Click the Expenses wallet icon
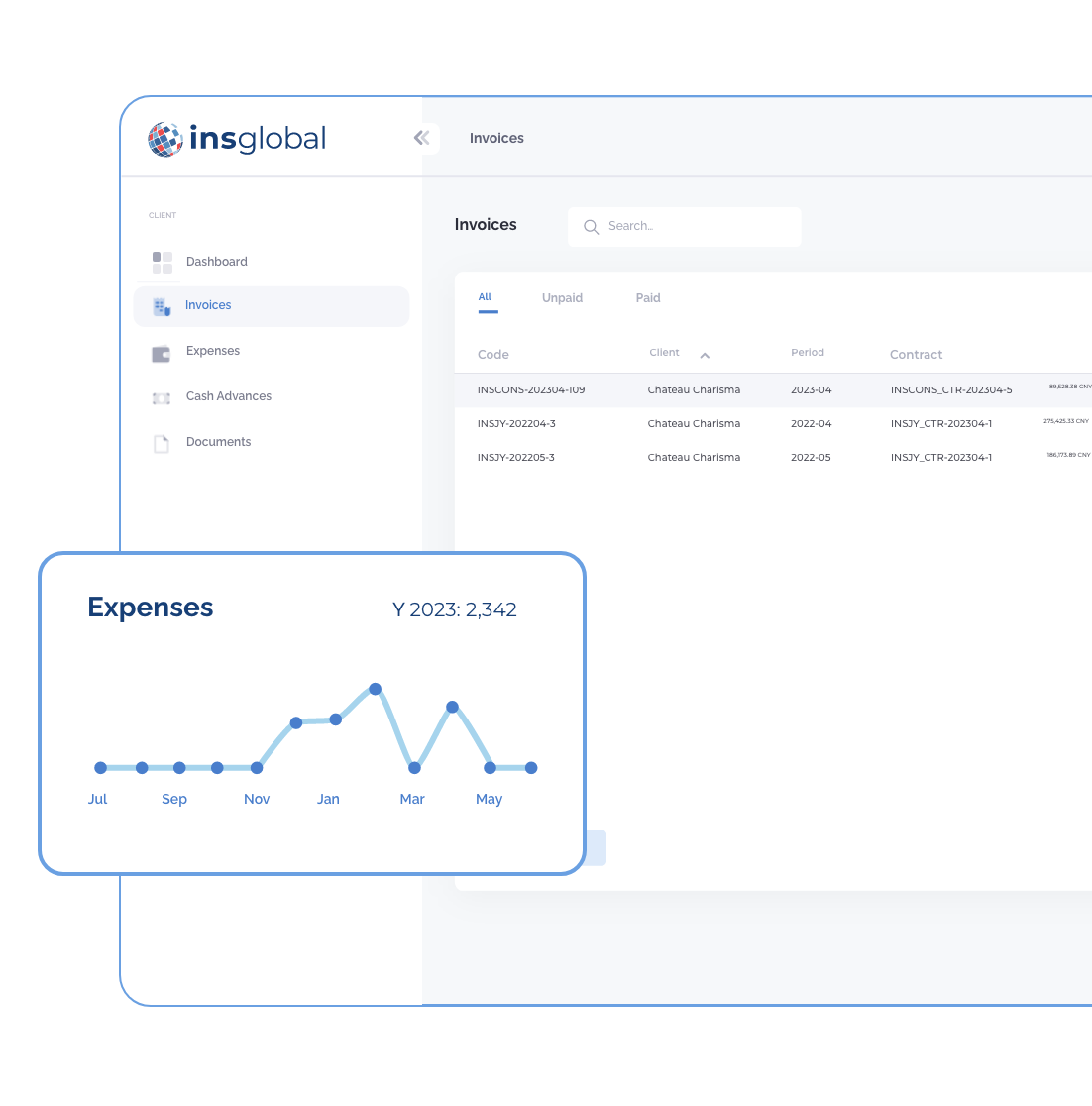Viewport: 1092px width, 1106px height. coord(162,352)
